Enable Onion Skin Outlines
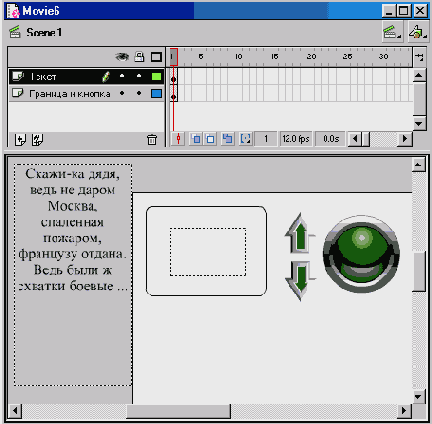This screenshot has height=424, width=432. pos(210,139)
